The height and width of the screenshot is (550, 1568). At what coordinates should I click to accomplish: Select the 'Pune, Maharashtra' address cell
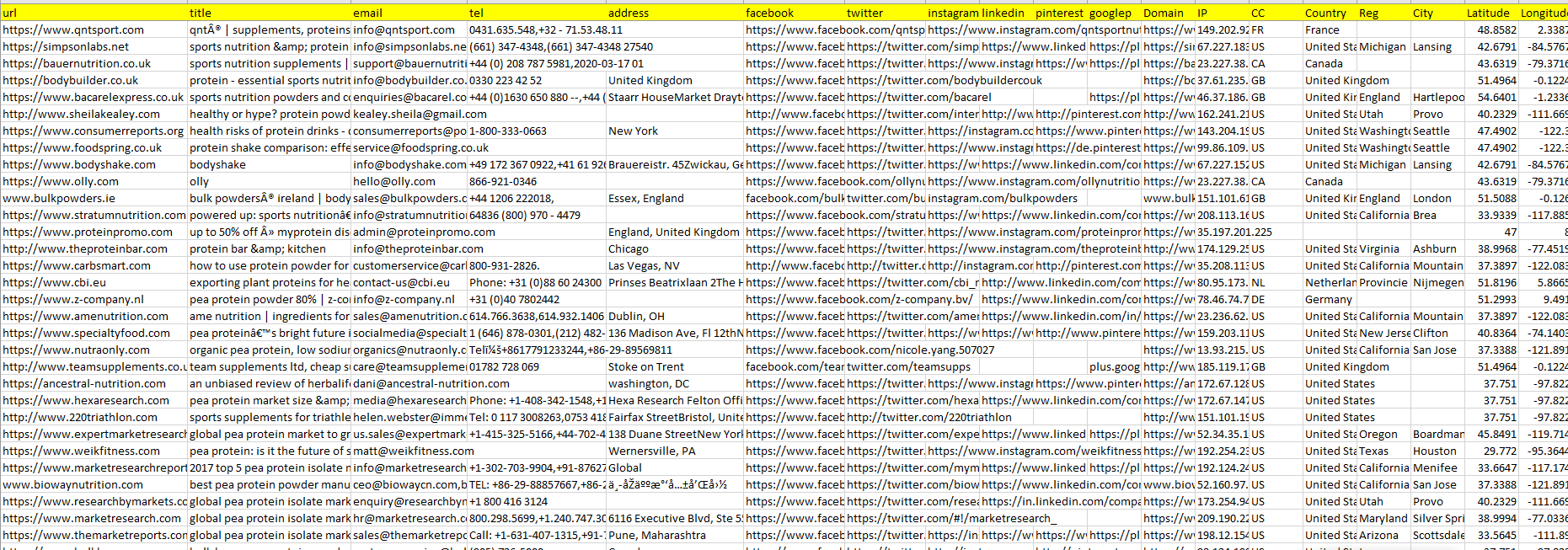coord(675,535)
